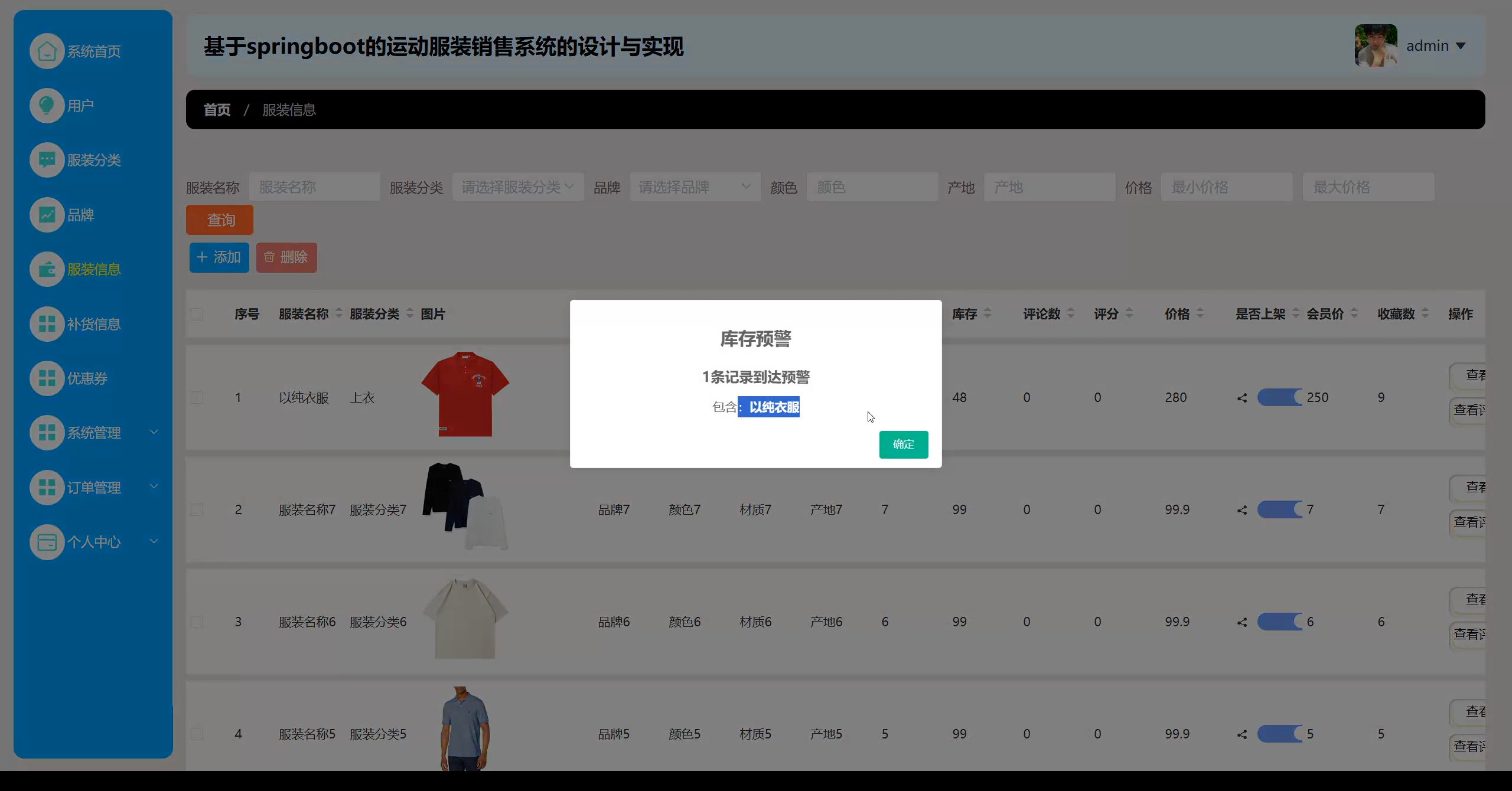Select the 品牌 chart icon in the sidebar
Viewport: 1512px width, 791px height.
(47, 215)
